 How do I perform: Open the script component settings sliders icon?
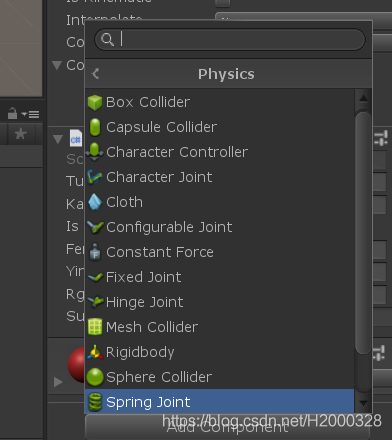(381, 138)
